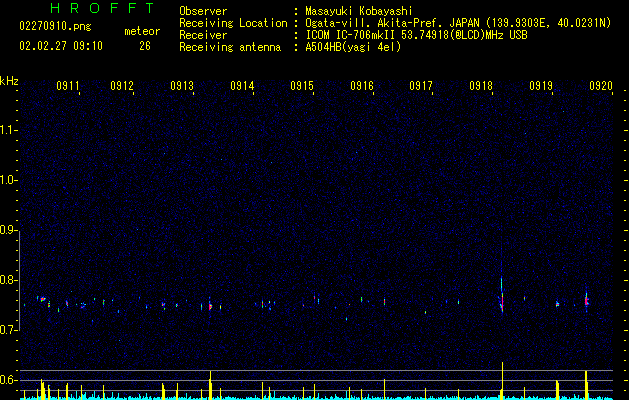Click the Receiver label
Viewport: 629px width, 400px height.
coord(203,35)
